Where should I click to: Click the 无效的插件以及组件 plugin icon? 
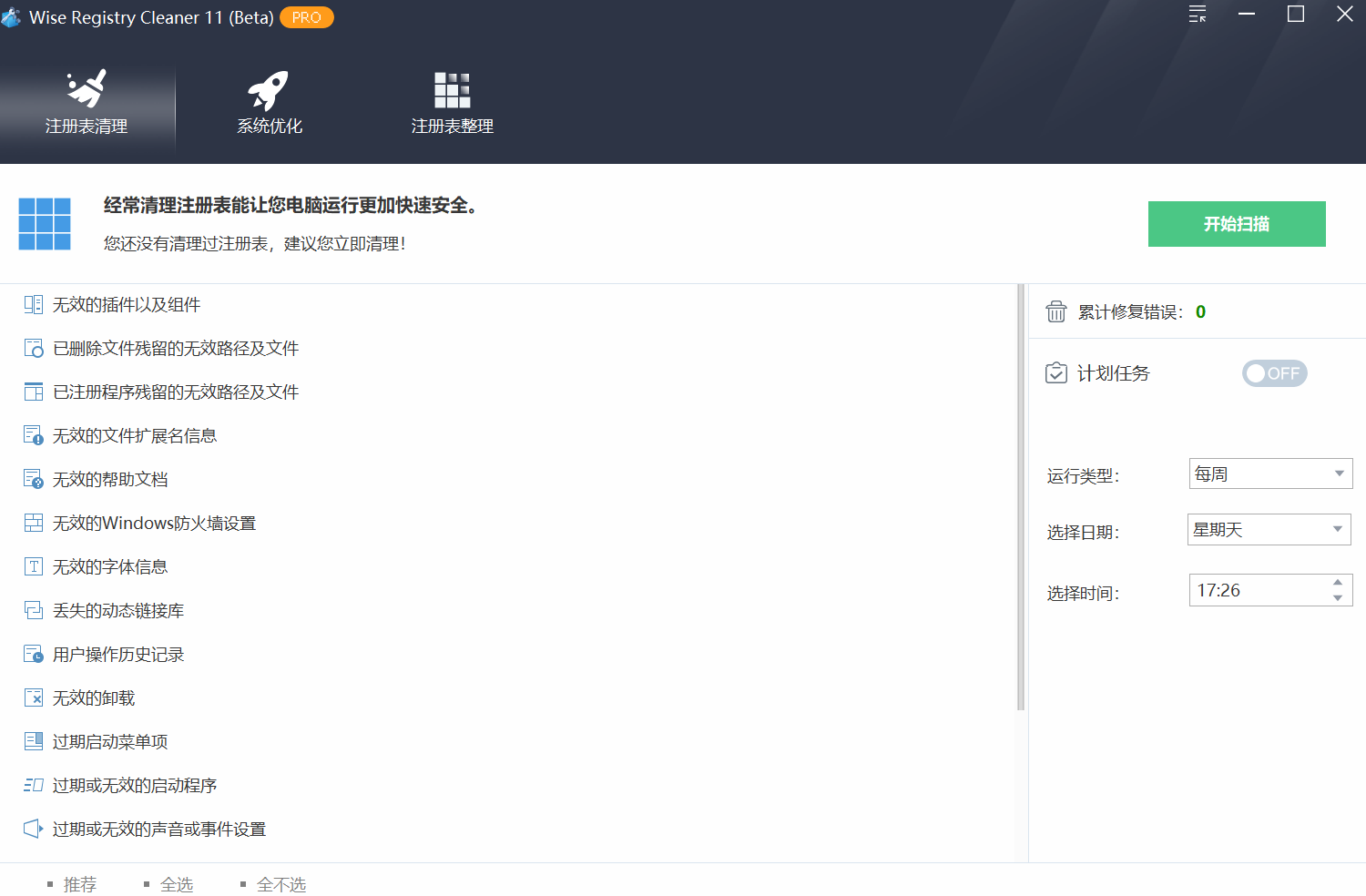(33, 304)
